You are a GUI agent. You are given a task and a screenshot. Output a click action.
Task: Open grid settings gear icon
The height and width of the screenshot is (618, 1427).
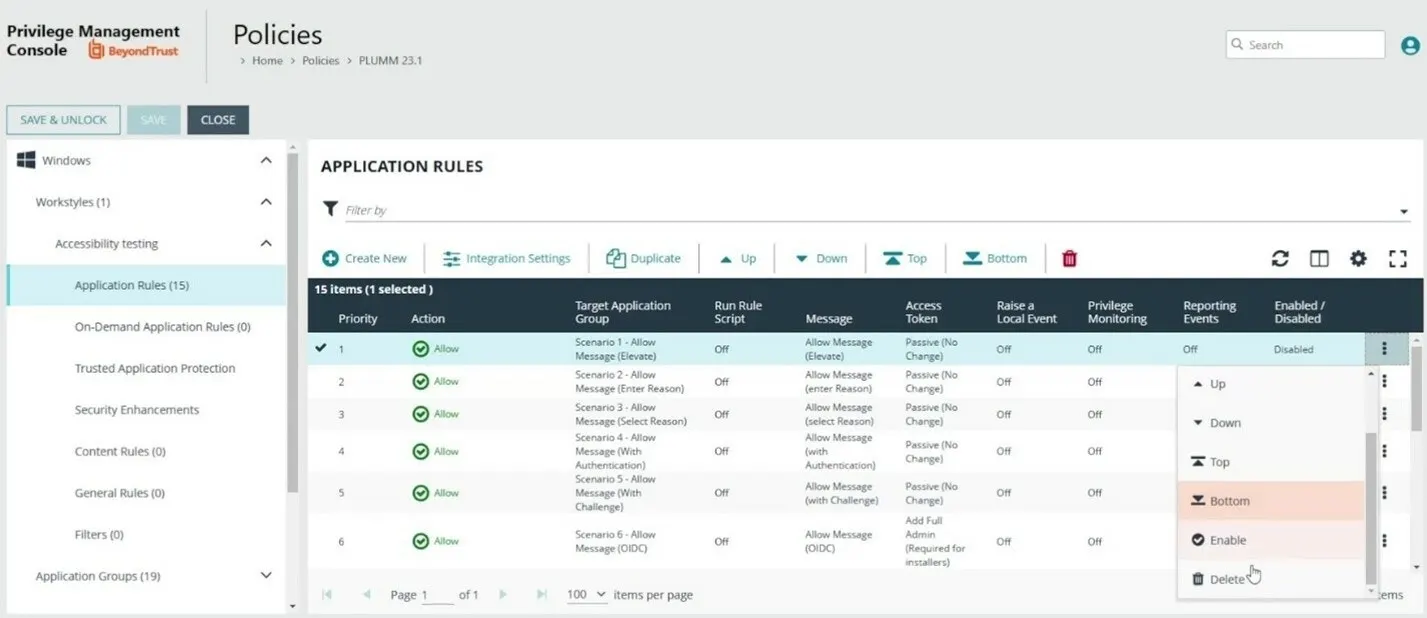click(x=1358, y=258)
